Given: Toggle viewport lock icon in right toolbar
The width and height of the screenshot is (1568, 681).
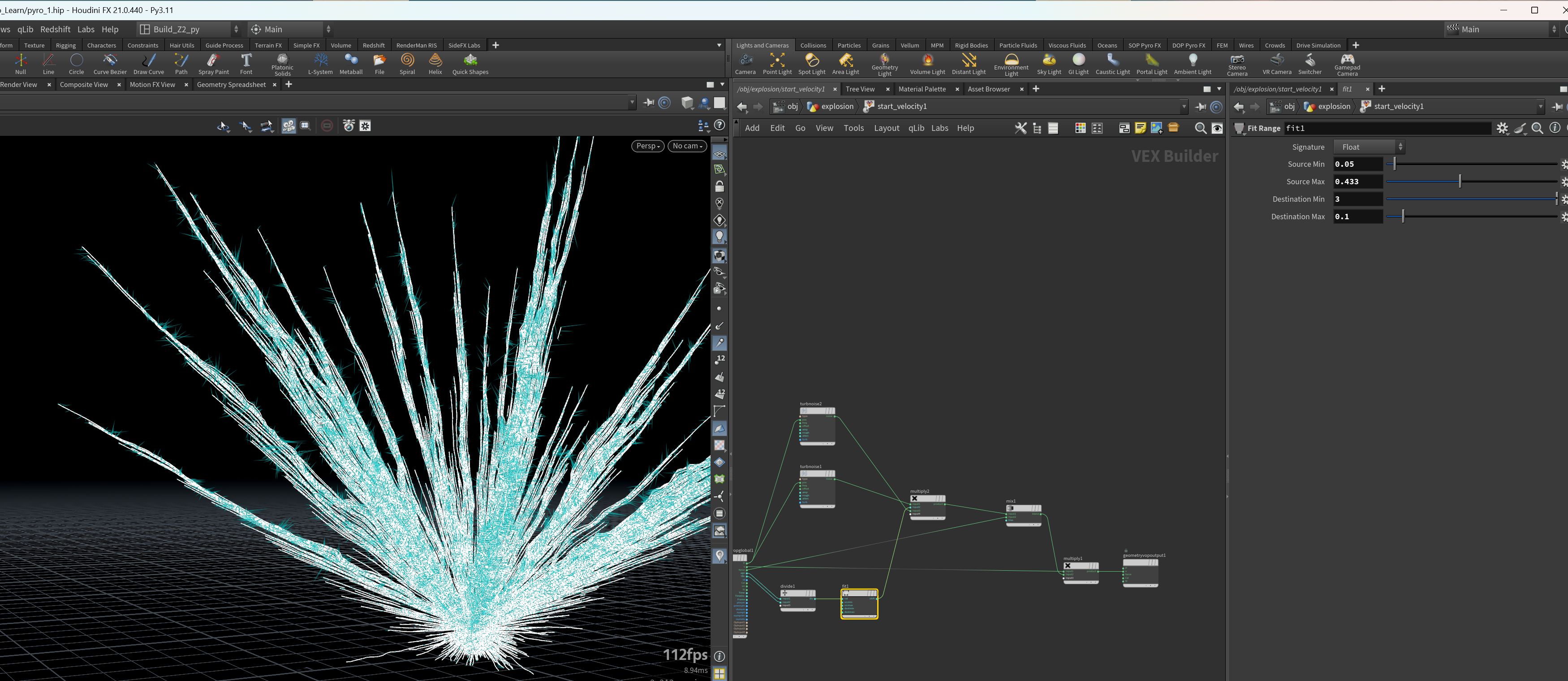Looking at the screenshot, I should pos(719,186).
